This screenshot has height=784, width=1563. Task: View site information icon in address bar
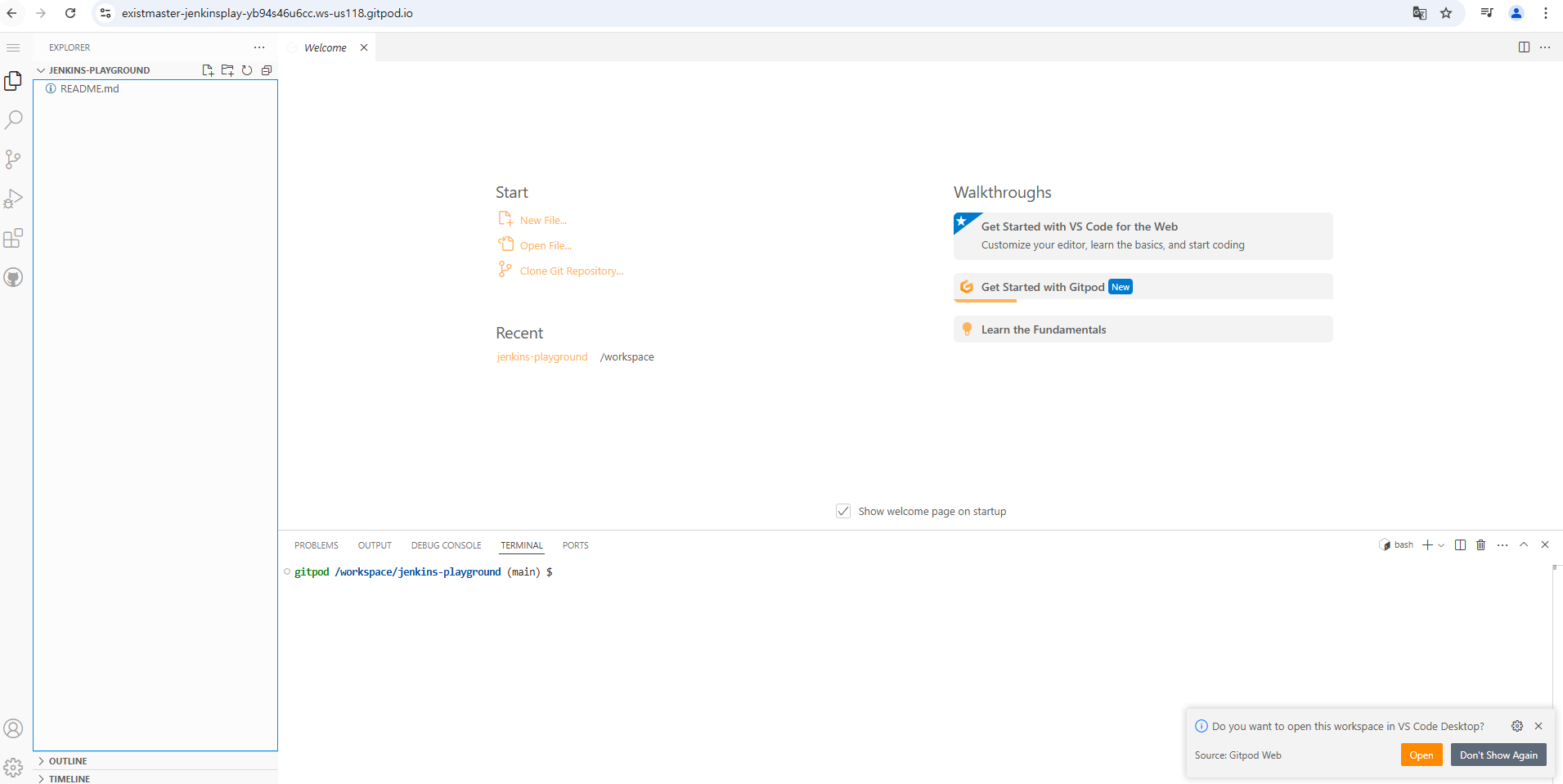pos(106,13)
